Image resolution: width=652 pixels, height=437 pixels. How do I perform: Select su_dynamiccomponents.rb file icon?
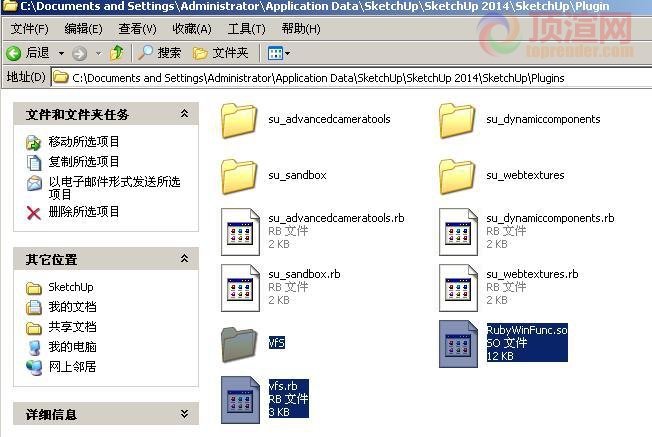458,232
